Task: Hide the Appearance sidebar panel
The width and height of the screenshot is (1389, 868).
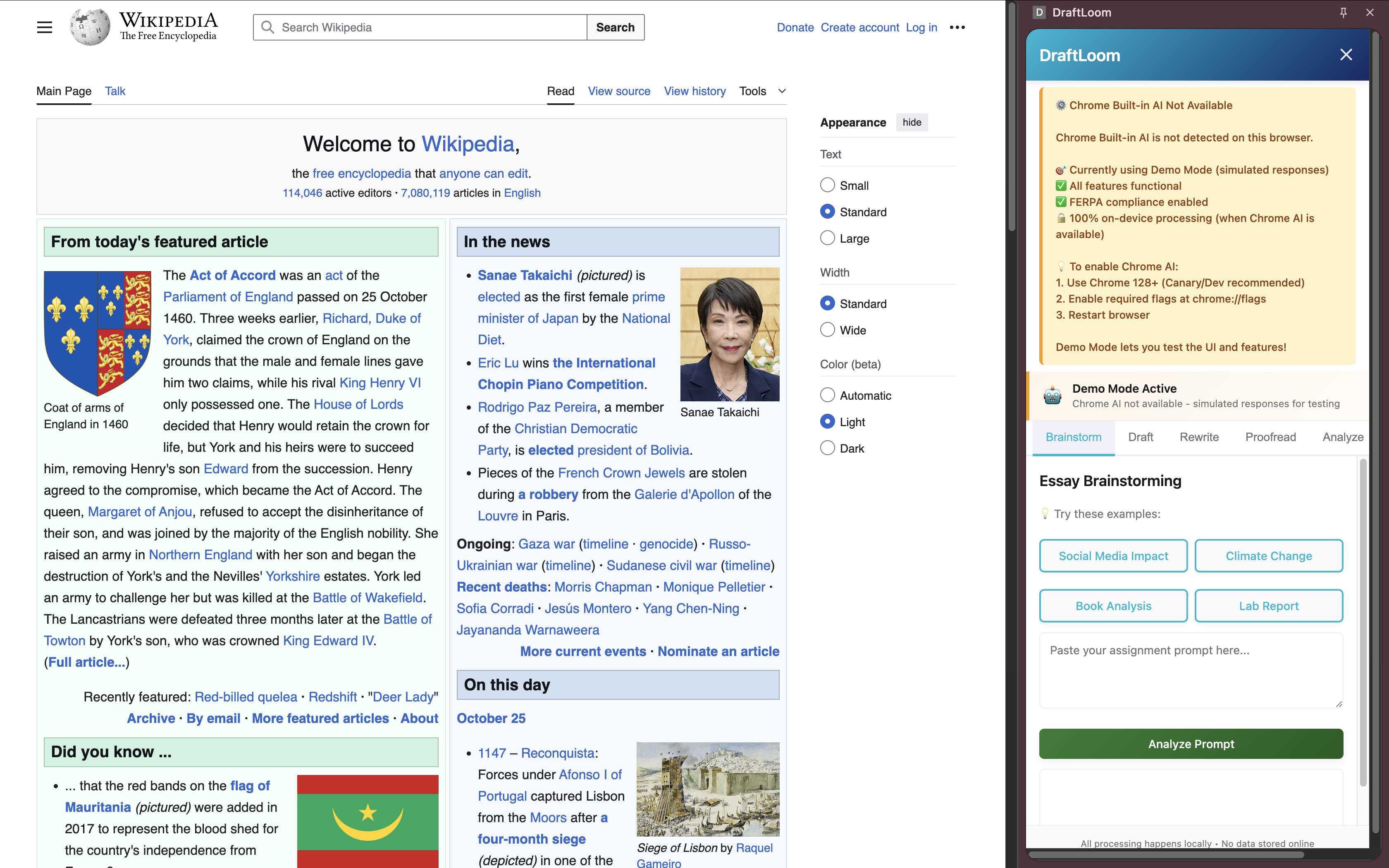Action: pyautogui.click(x=912, y=122)
